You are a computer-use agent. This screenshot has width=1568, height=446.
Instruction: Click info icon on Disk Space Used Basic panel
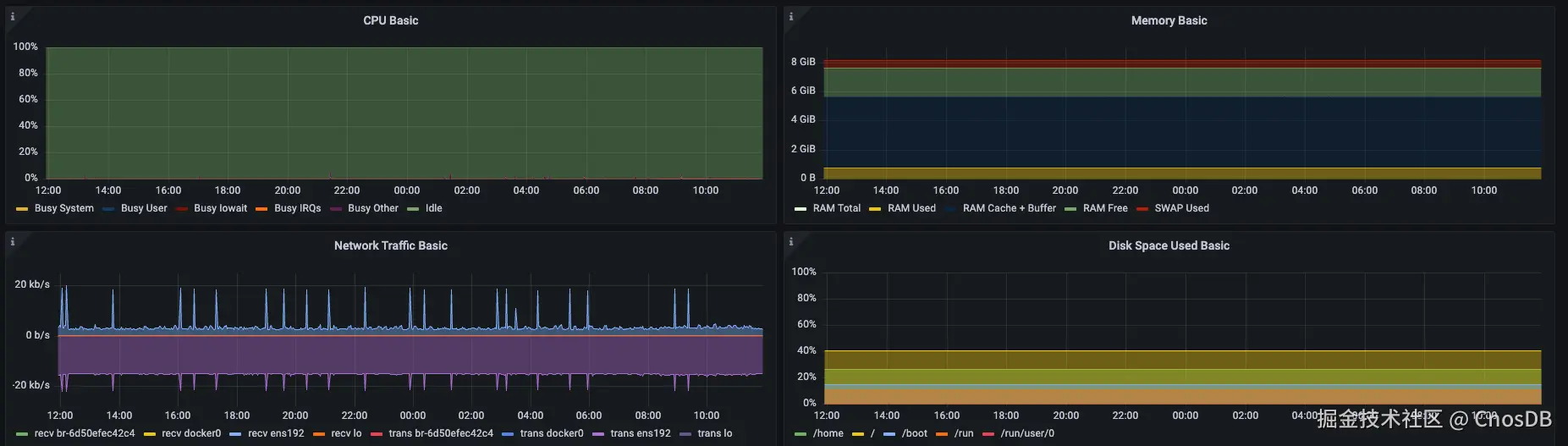click(791, 241)
